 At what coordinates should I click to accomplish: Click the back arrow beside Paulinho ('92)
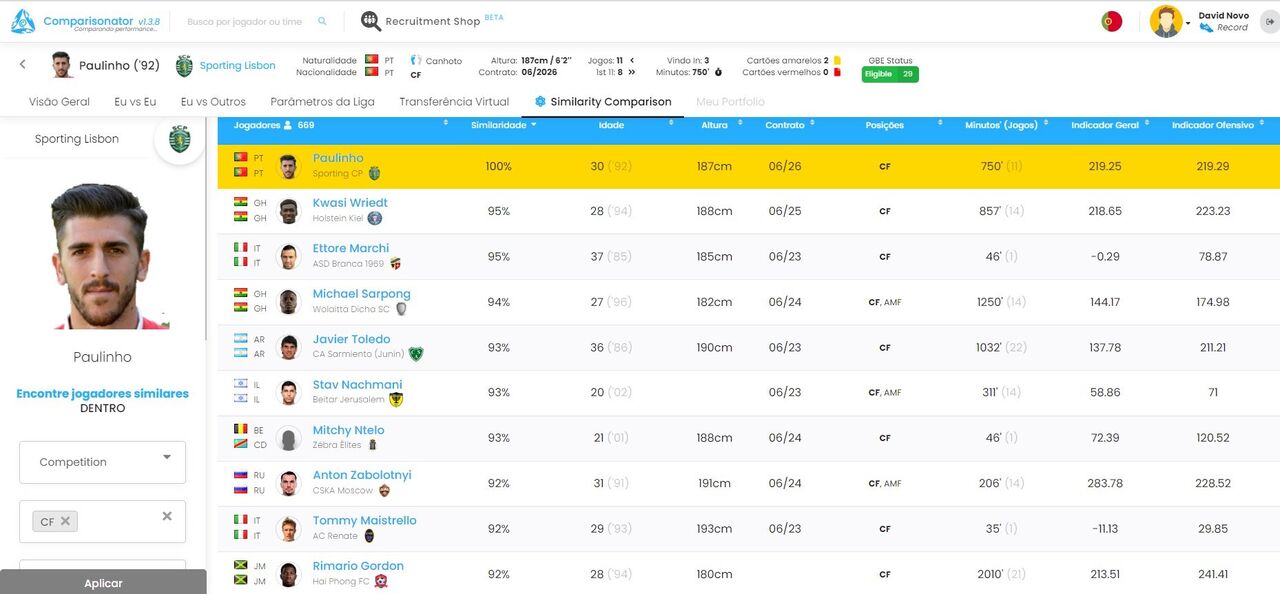(23, 65)
